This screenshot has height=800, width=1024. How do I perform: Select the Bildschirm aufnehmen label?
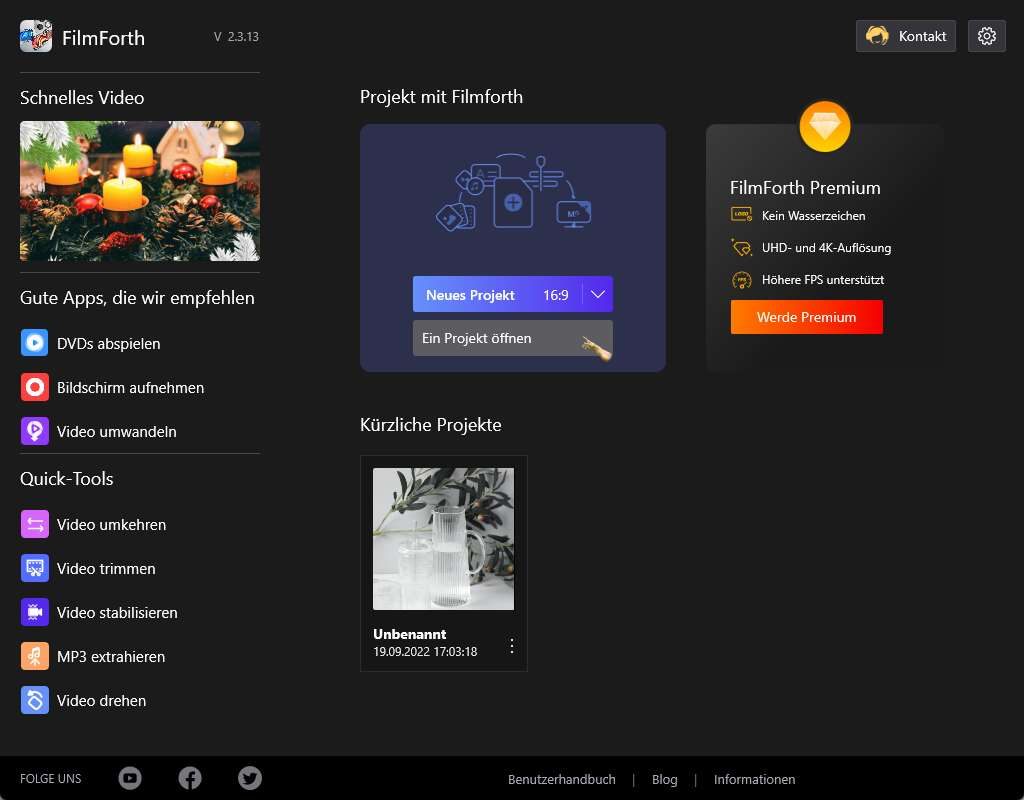(131, 387)
